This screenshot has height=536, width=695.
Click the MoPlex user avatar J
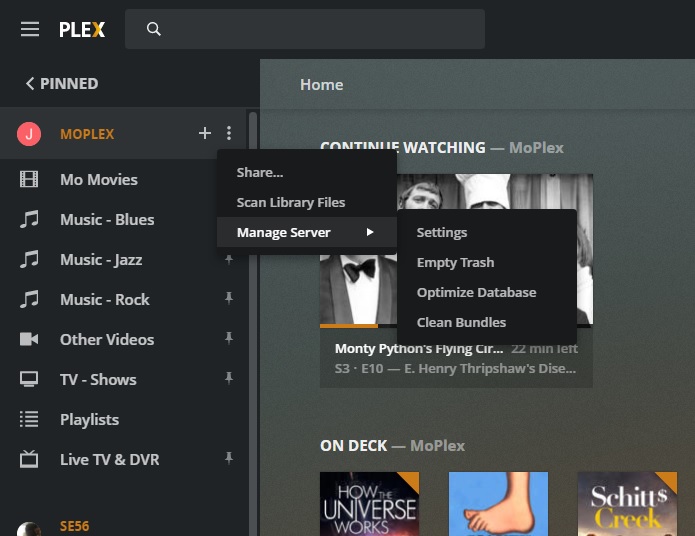click(x=29, y=133)
